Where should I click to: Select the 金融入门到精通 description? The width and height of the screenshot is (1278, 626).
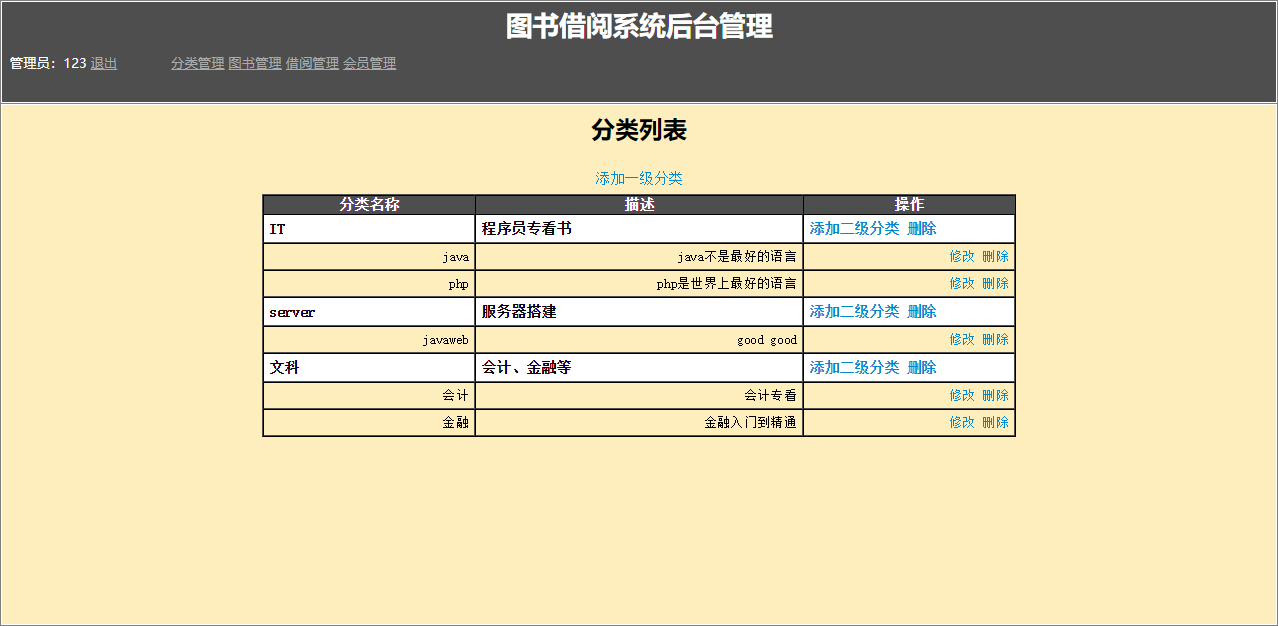pos(751,423)
